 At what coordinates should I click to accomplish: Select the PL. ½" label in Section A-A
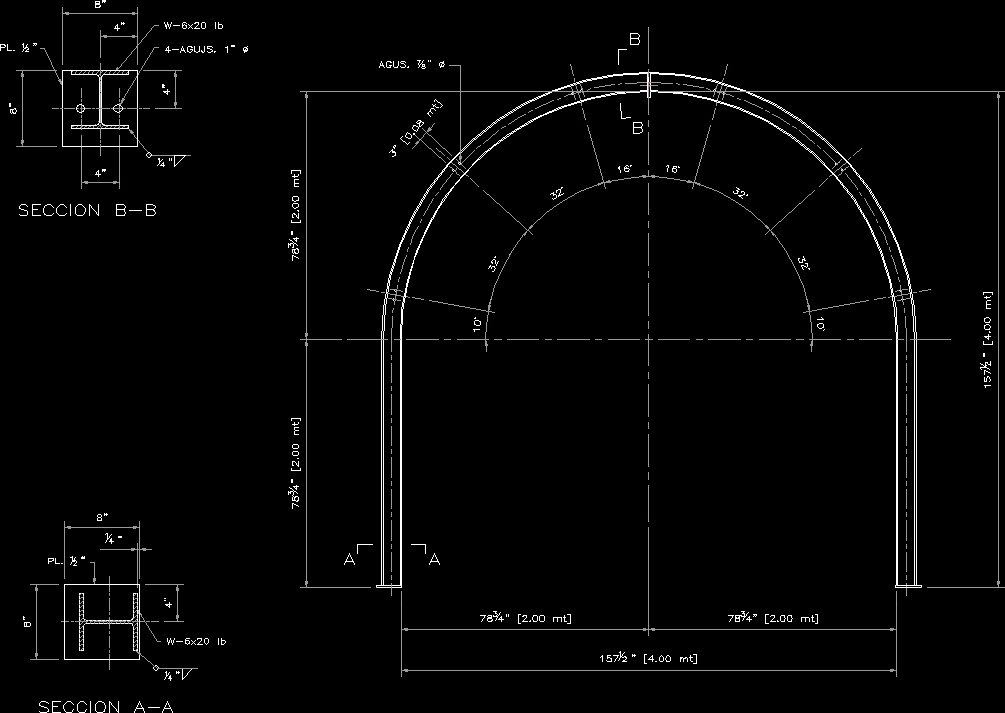[x=67, y=561]
